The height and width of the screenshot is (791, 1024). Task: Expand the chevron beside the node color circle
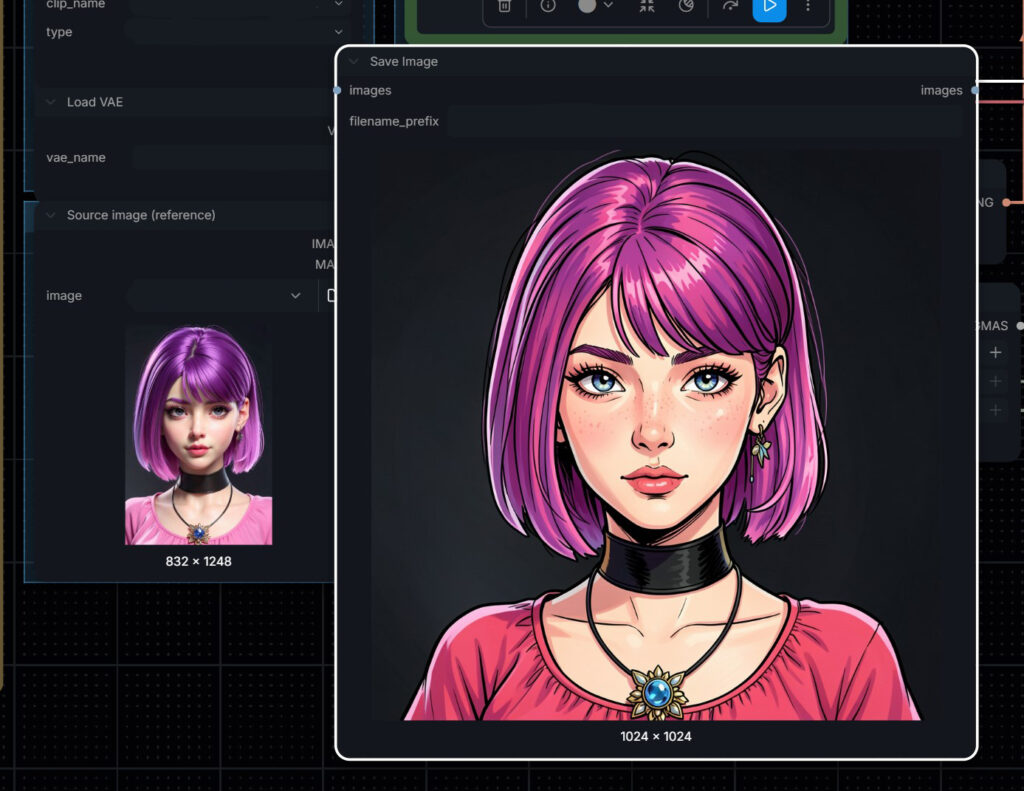608,5
